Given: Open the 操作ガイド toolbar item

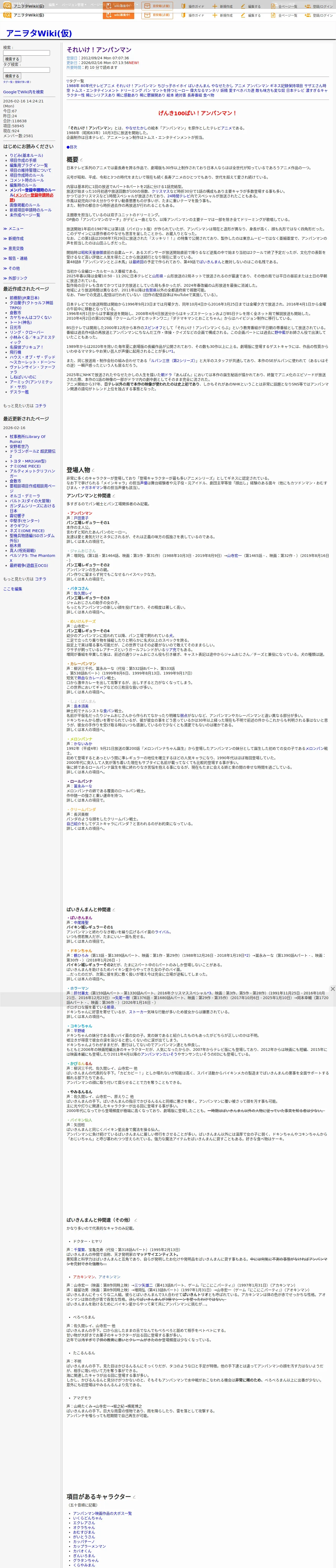Looking at the screenshot, I should pyautogui.click(x=193, y=15).
